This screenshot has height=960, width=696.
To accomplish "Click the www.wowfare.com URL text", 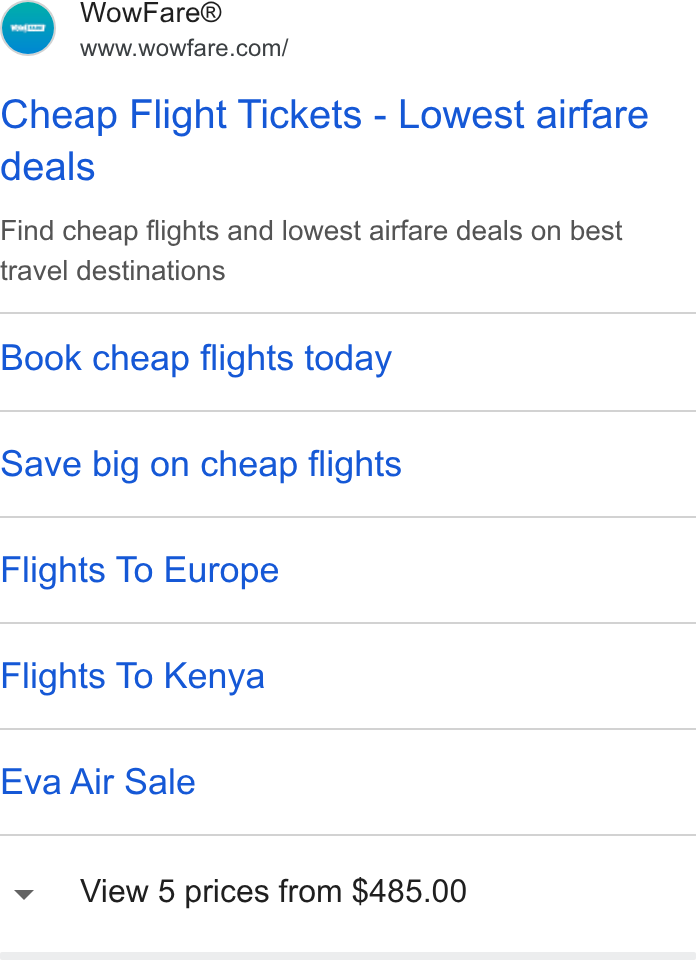I will coord(184,48).
